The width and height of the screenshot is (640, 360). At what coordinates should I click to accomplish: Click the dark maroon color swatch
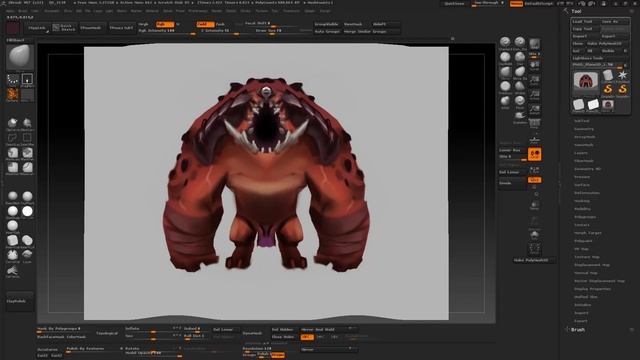coord(13,29)
